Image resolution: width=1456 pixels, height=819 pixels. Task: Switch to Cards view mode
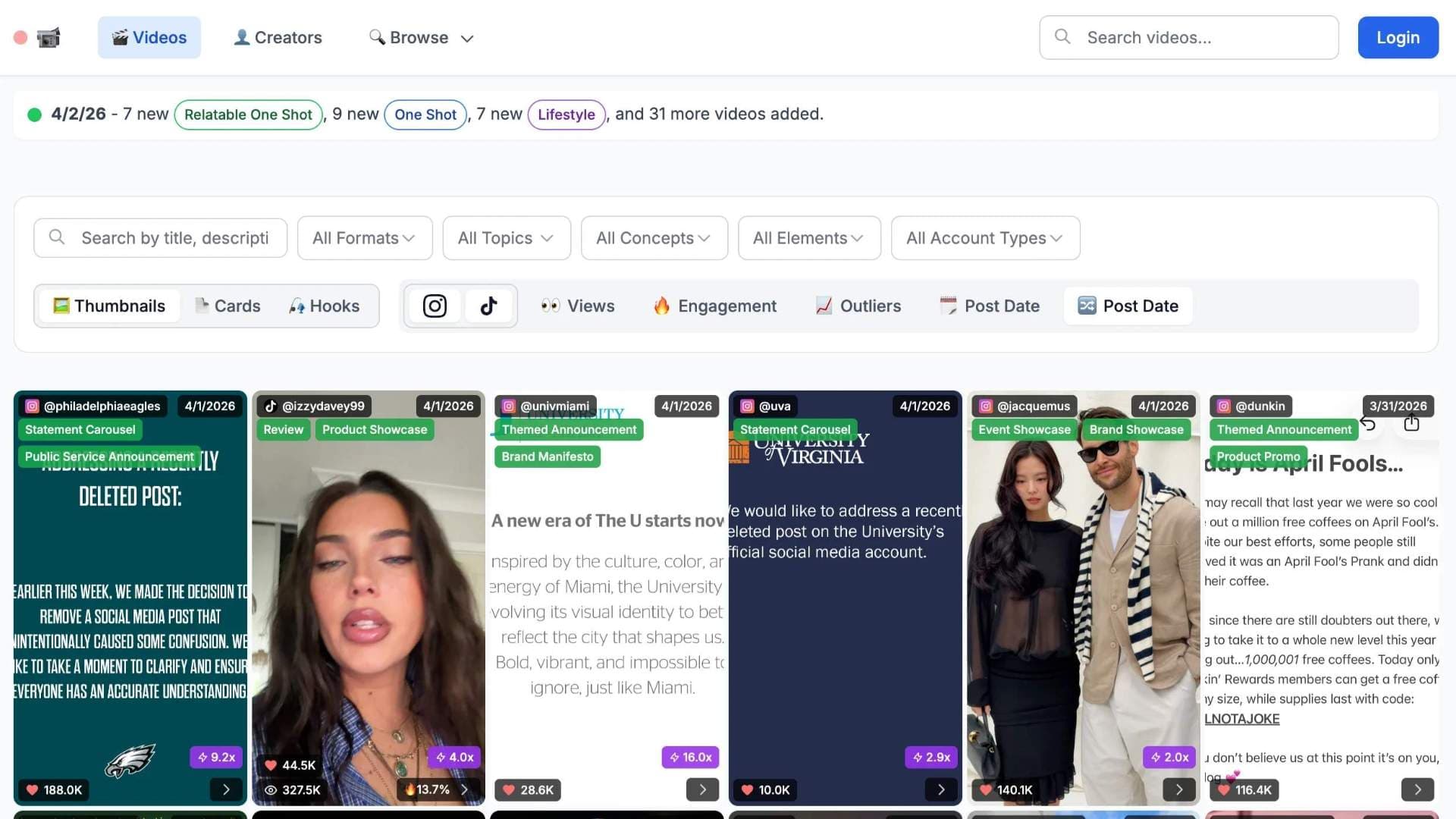pos(227,306)
